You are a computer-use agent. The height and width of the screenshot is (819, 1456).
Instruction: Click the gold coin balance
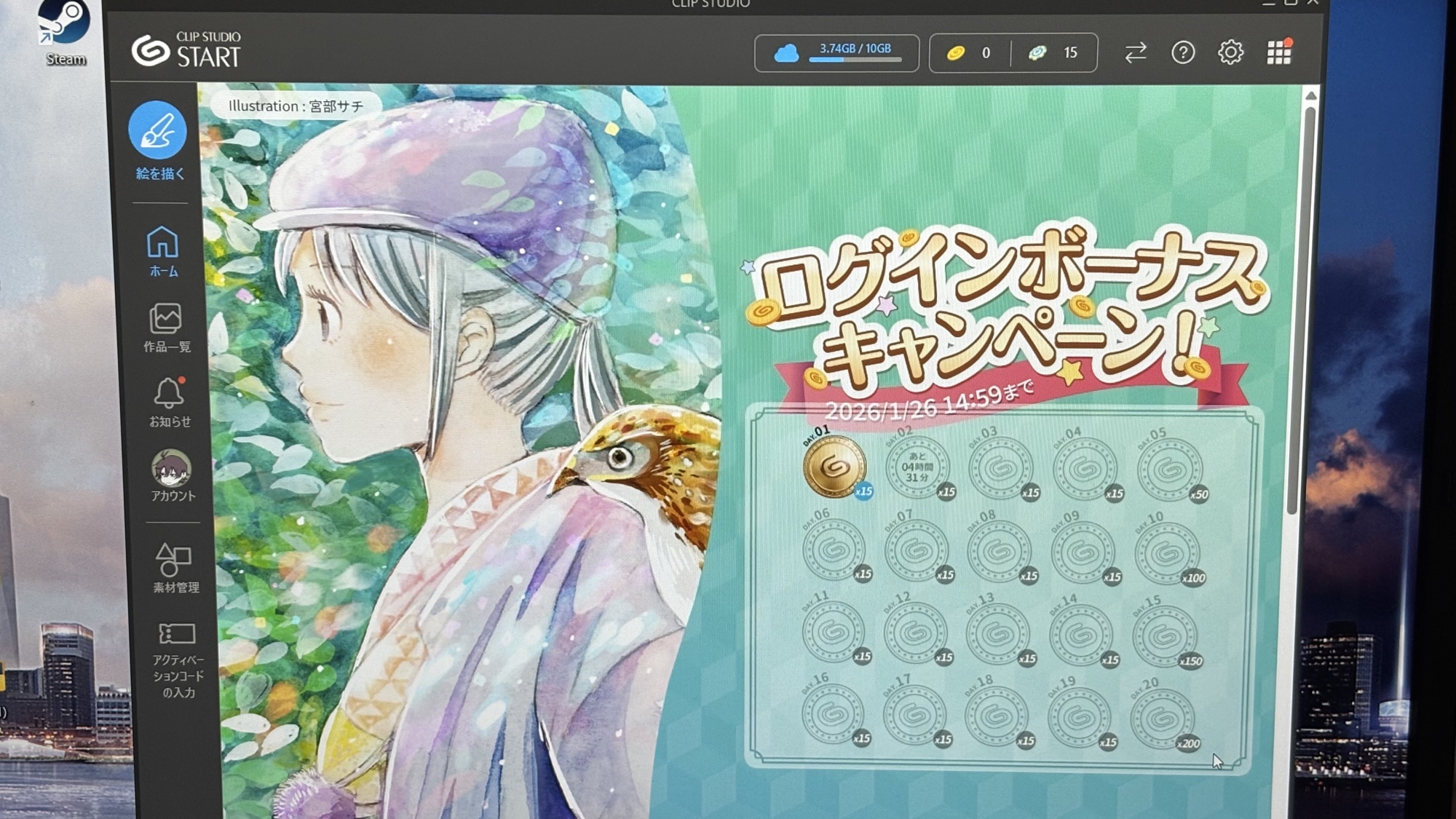coord(969,52)
